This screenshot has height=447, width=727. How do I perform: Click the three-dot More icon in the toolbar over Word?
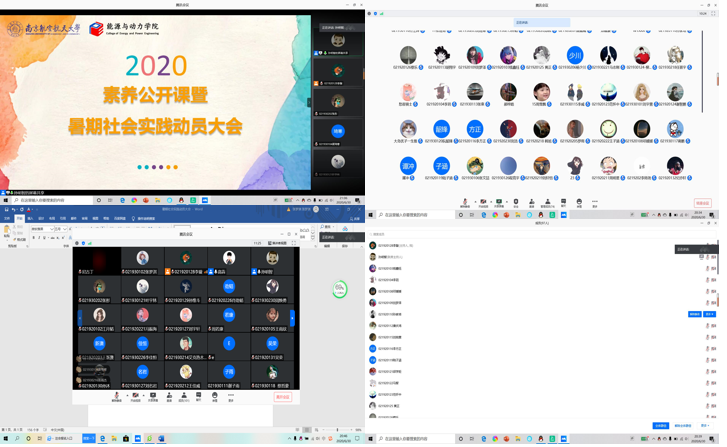coord(231,396)
